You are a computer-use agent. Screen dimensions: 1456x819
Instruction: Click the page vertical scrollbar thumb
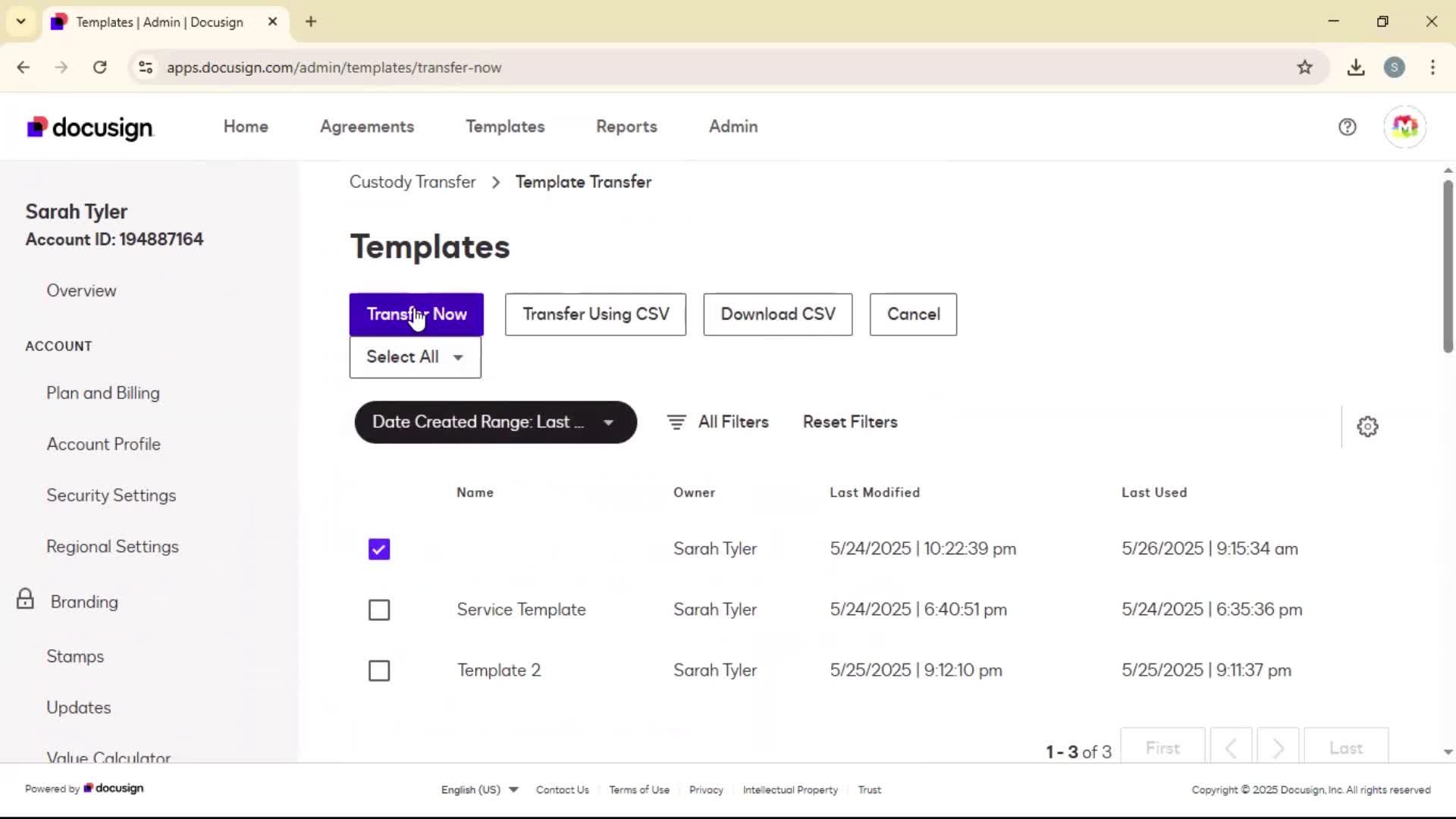(x=1448, y=265)
